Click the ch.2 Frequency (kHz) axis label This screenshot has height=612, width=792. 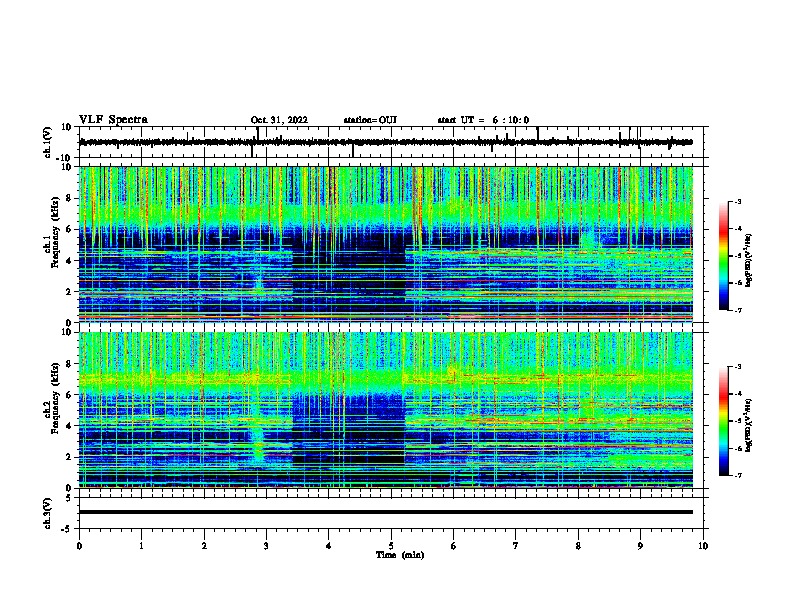pos(52,398)
